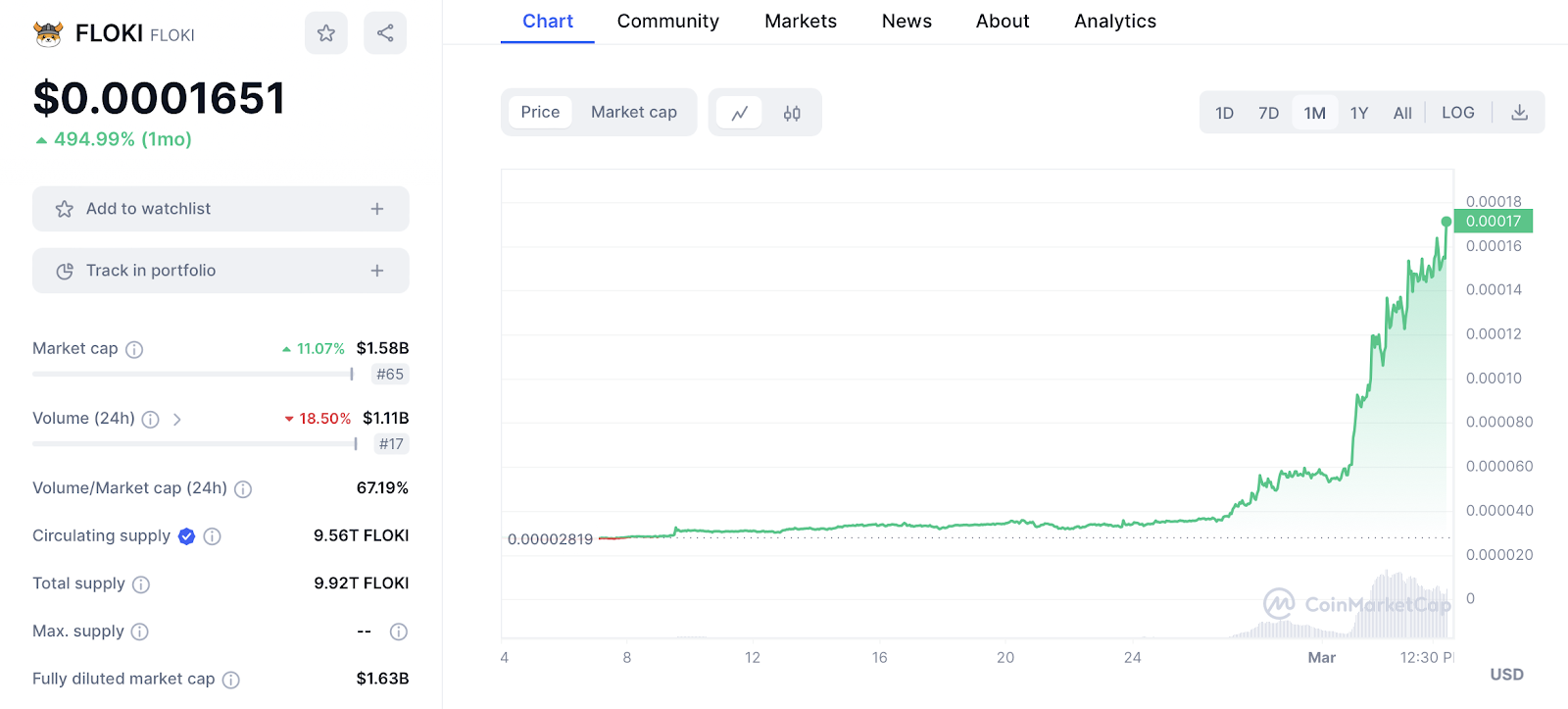The image size is (1568, 709).
Task: Click the 494.99% (1mo) change text
Action: [122, 139]
